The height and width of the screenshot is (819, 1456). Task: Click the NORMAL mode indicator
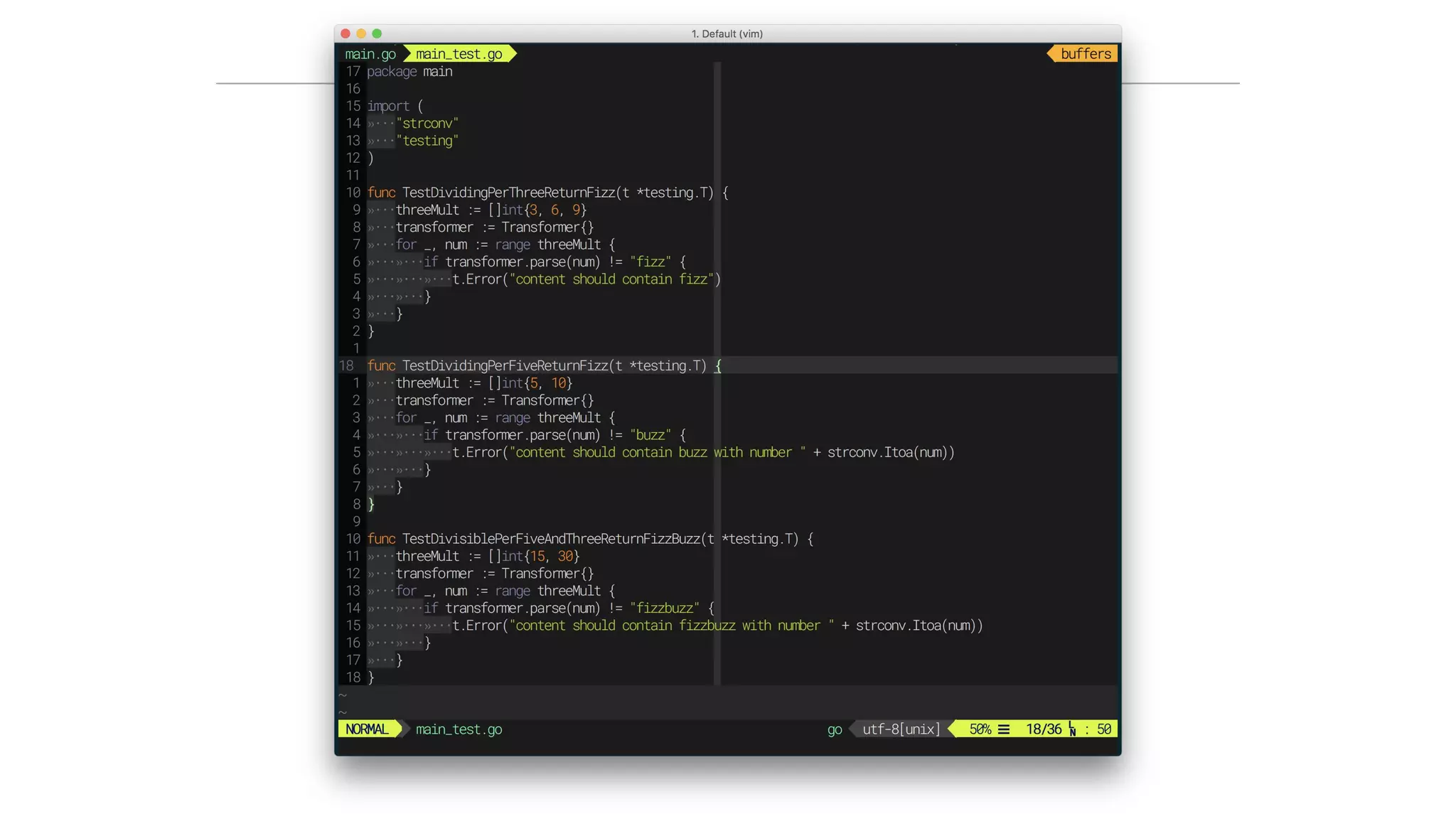tap(367, 729)
